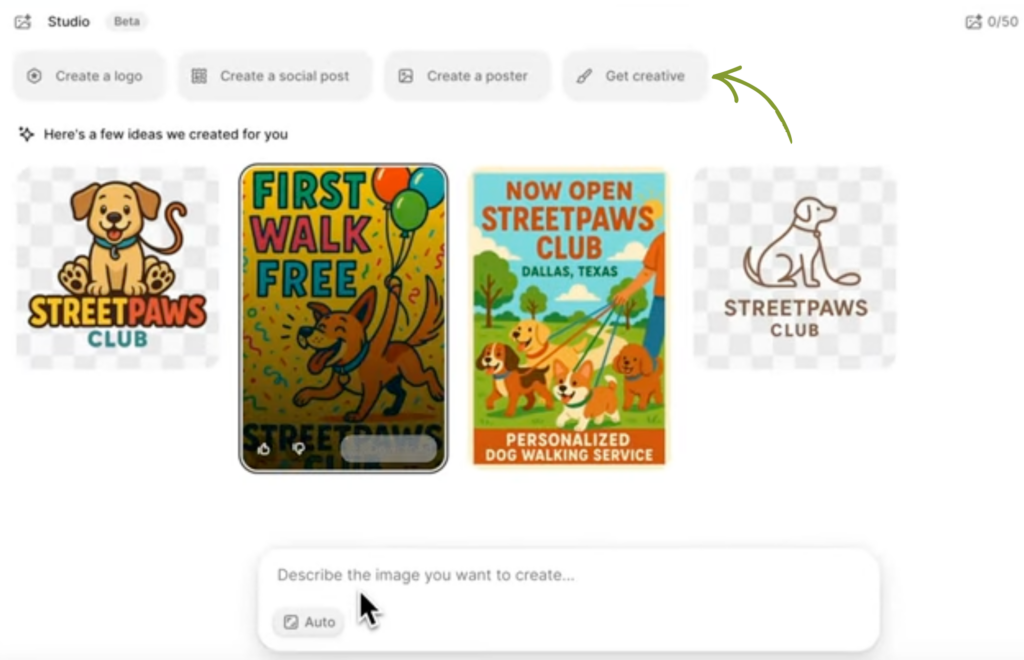Choose Create a social post

274,76
